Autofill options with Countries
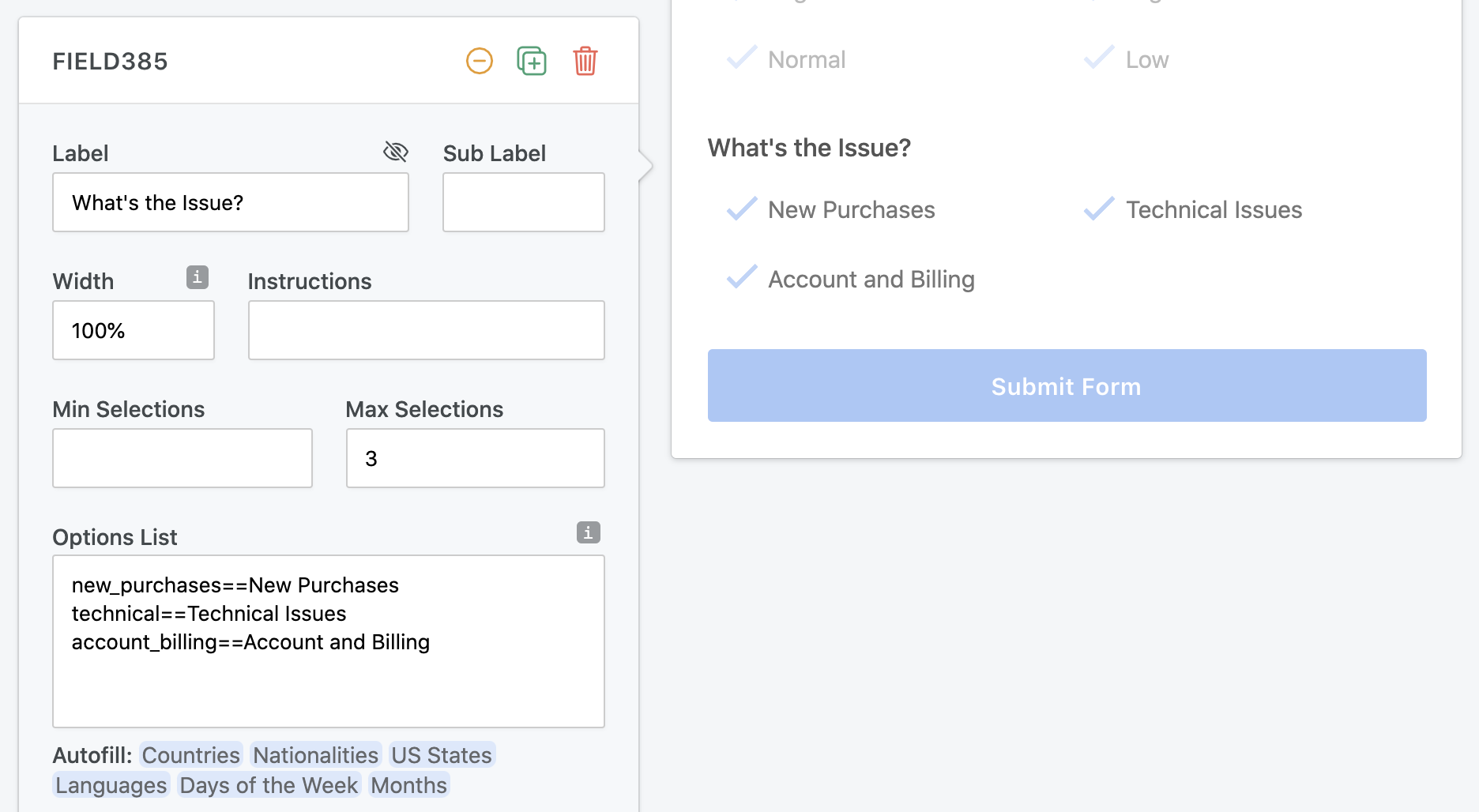The width and height of the screenshot is (1479, 812). (191, 755)
